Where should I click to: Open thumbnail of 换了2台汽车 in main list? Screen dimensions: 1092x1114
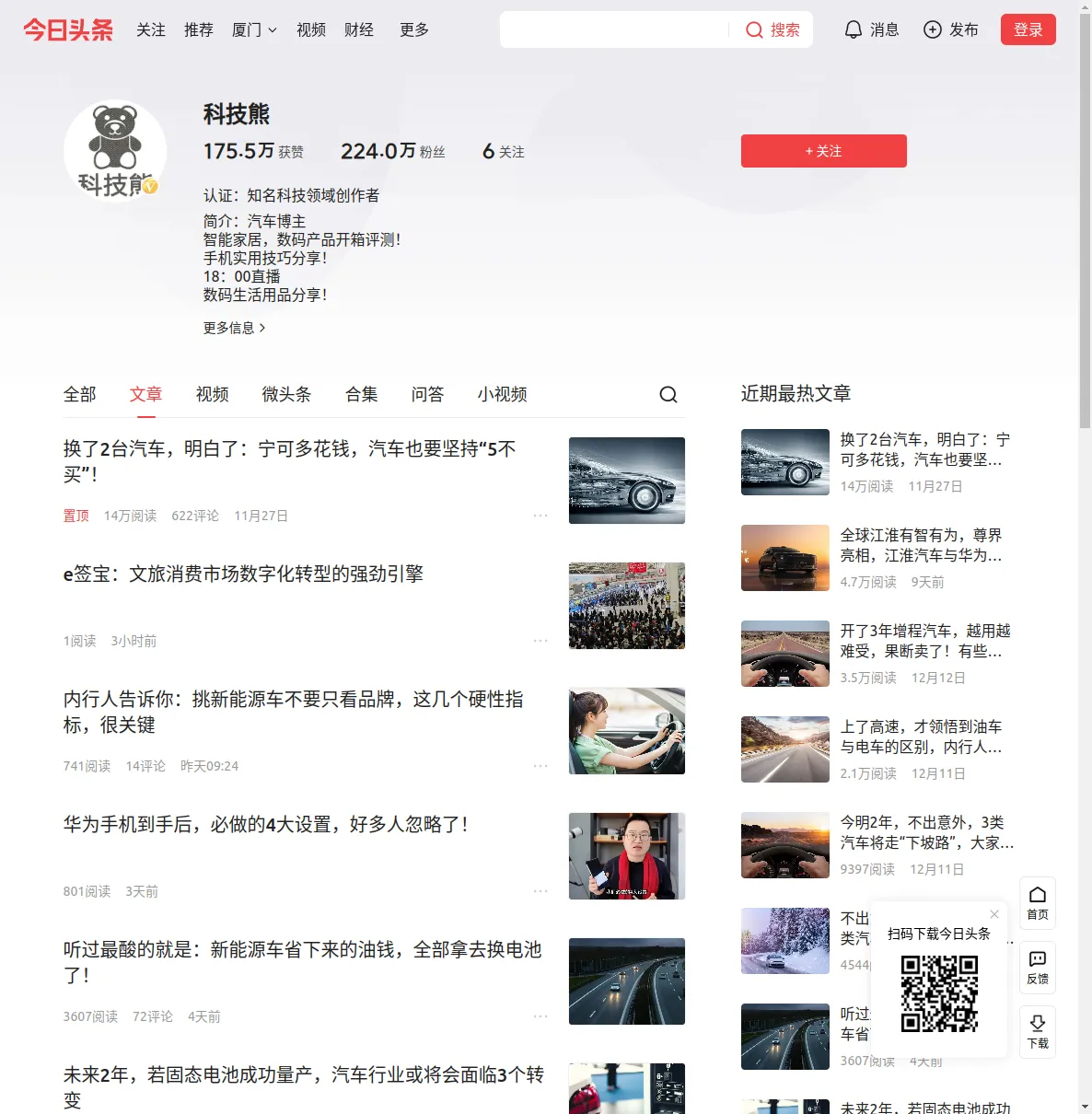click(627, 481)
